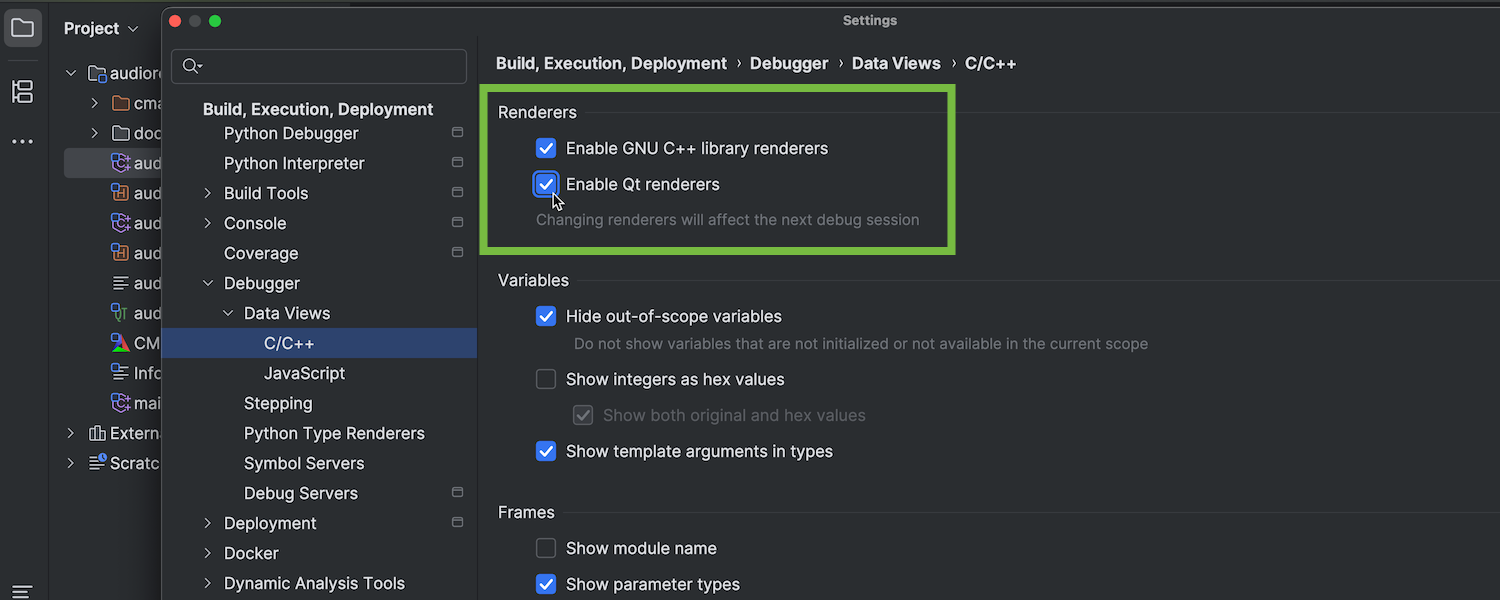Select JavaScript under Data Views
This screenshot has height=600, width=1500.
coord(304,373)
